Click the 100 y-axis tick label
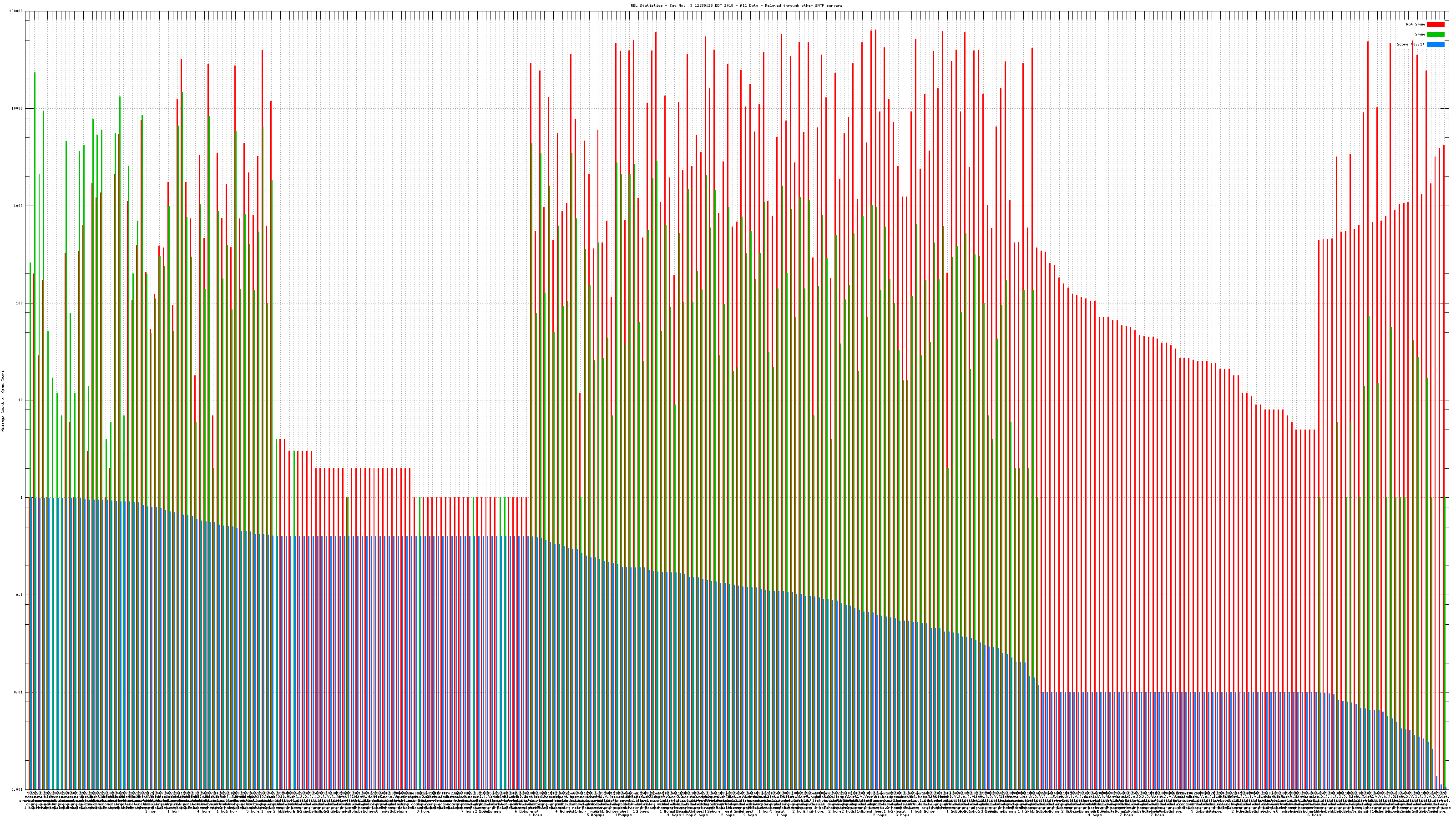Screen dimensions: 1456x819 tap(19, 303)
